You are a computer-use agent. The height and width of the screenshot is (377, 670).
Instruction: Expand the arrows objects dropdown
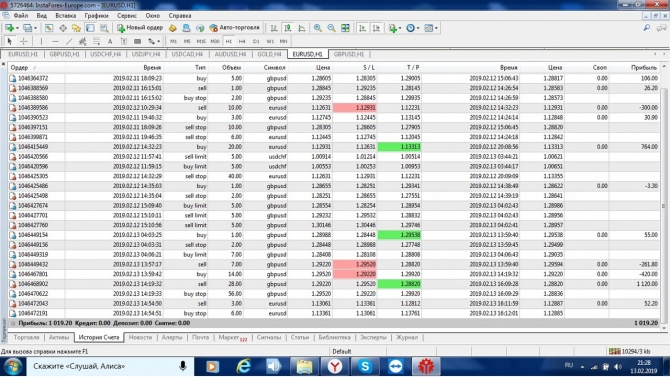[159, 41]
